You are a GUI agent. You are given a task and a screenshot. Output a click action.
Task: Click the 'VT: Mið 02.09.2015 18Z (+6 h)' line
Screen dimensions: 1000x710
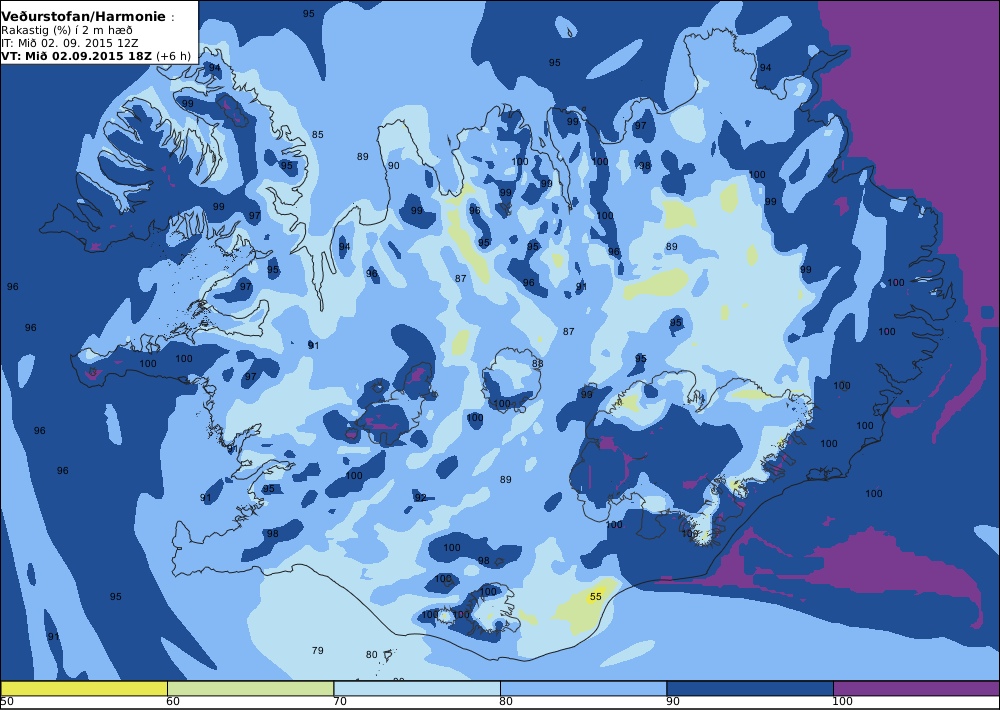(x=96, y=56)
